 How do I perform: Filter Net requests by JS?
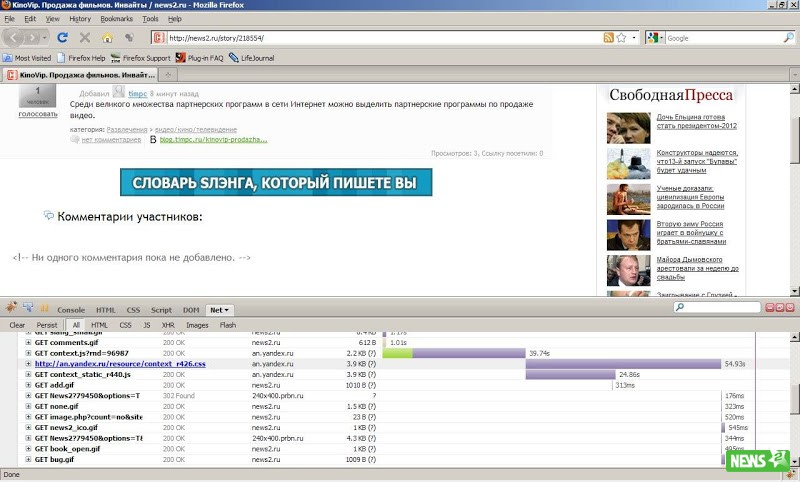(x=147, y=325)
